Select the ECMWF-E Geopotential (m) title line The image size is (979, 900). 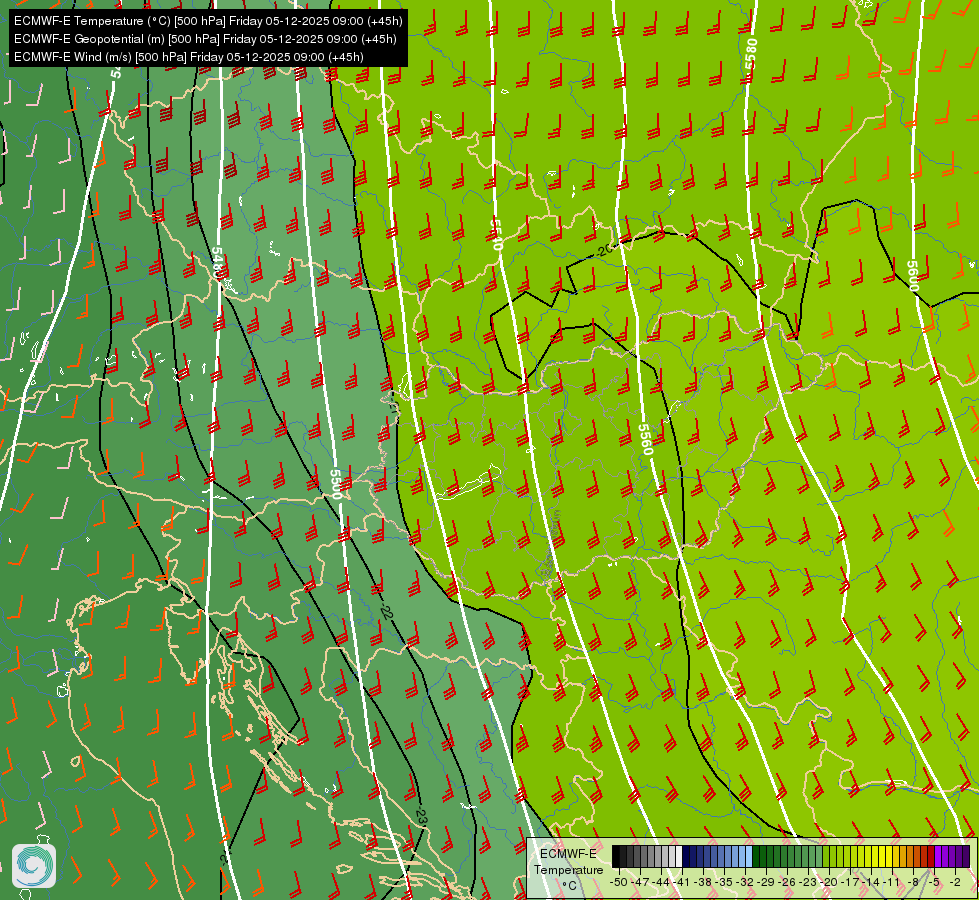point(205,39)
